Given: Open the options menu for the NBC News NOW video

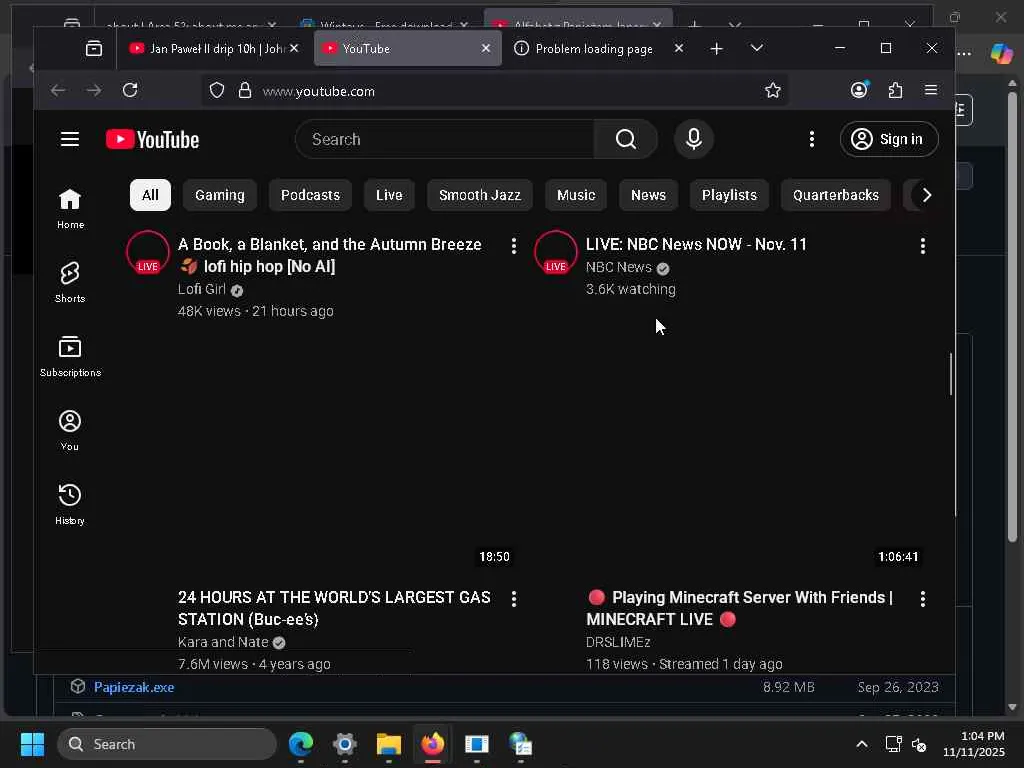Looking at the screenshot, I should coord(923,246).
